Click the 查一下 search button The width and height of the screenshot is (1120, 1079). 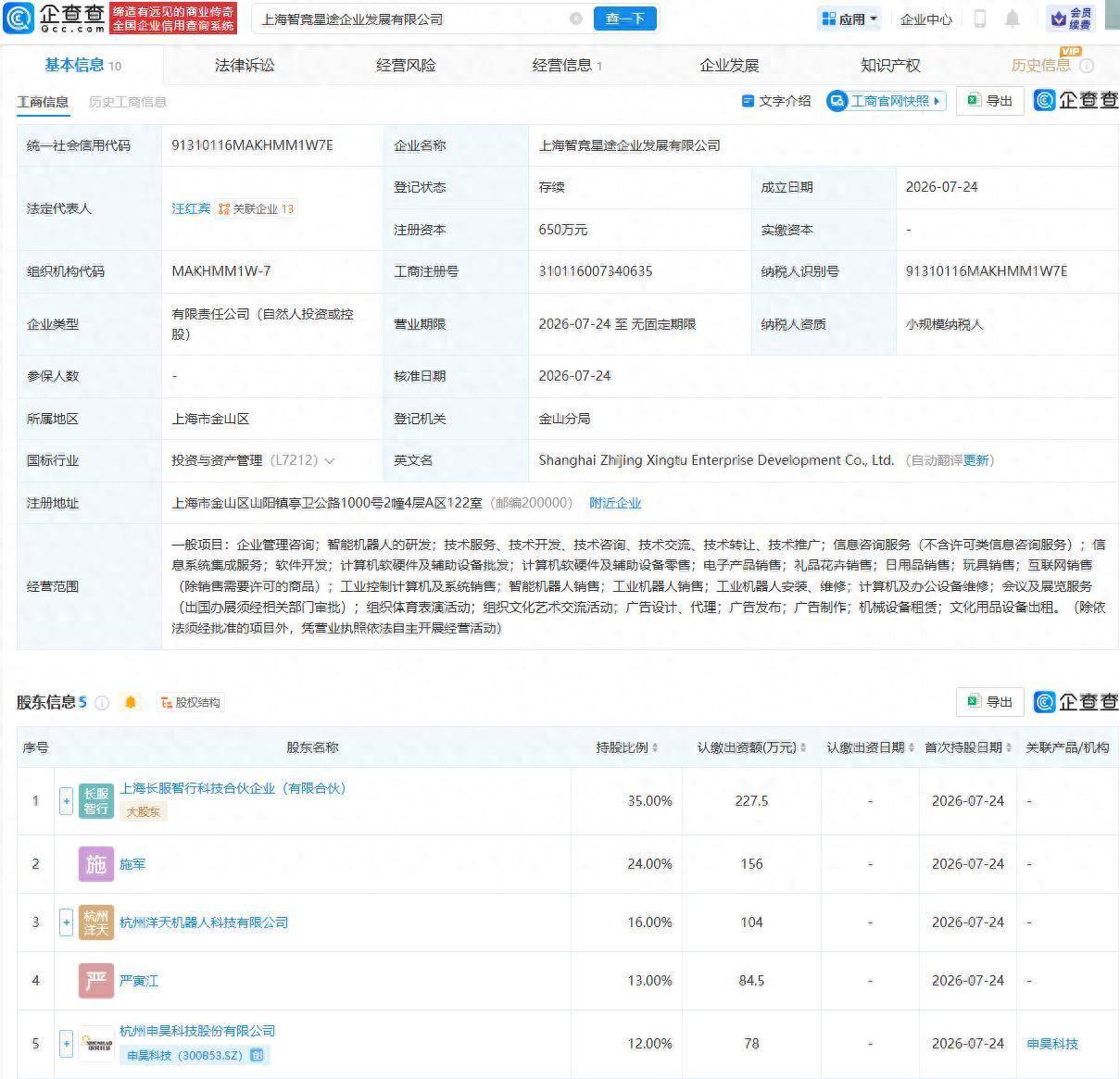click(624, 19)
